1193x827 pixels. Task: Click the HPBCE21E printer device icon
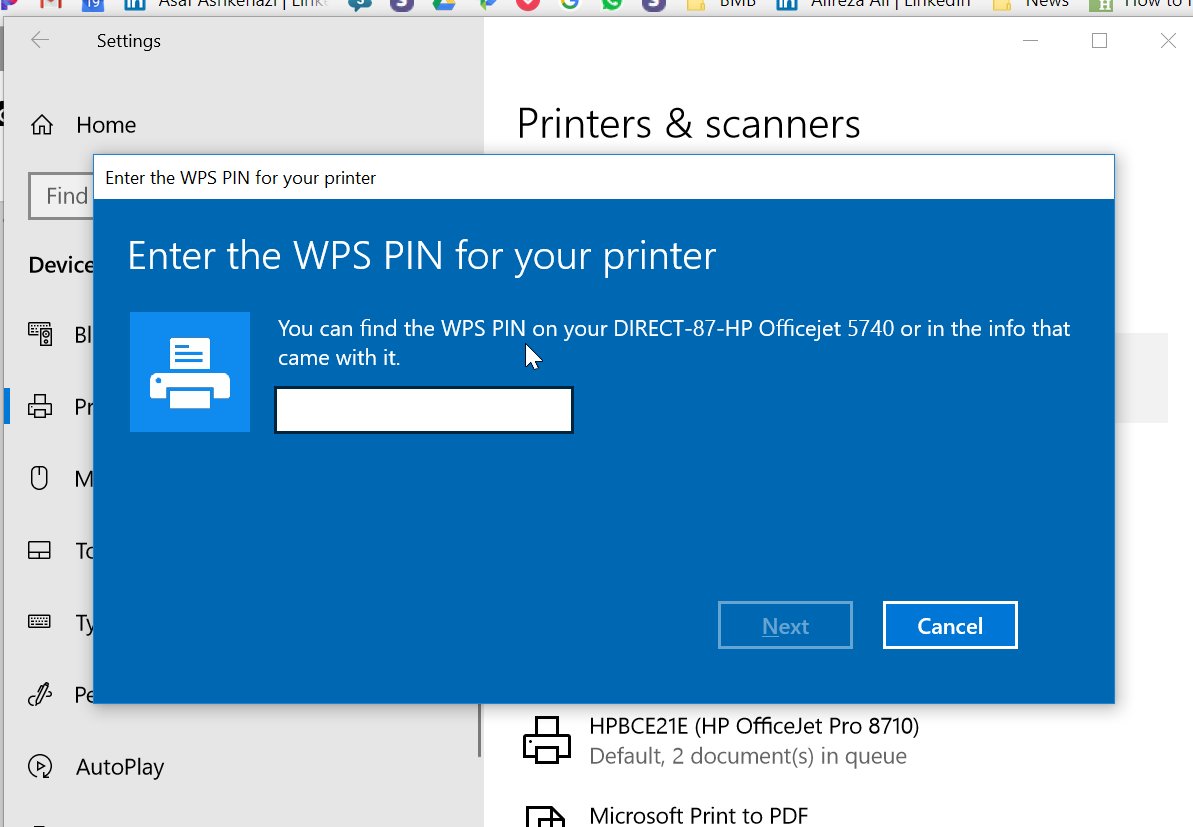[x=547, y=740]
